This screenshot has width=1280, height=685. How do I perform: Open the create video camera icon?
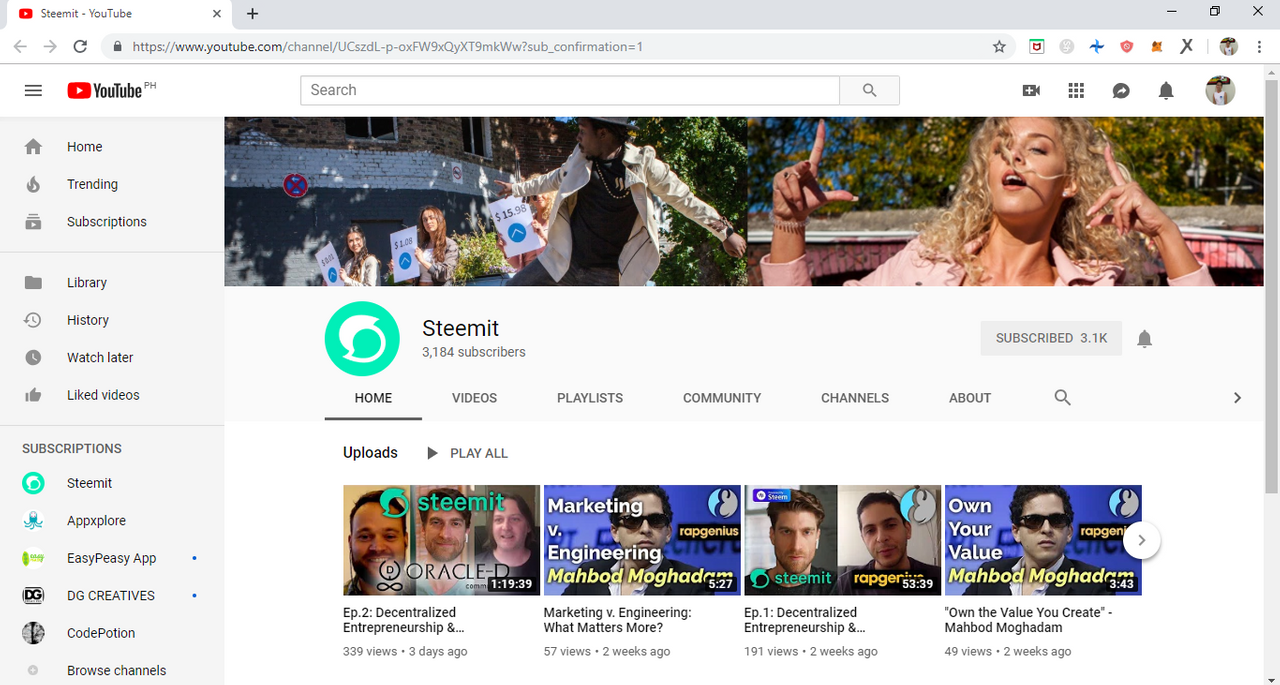(x=1031, y=90)
